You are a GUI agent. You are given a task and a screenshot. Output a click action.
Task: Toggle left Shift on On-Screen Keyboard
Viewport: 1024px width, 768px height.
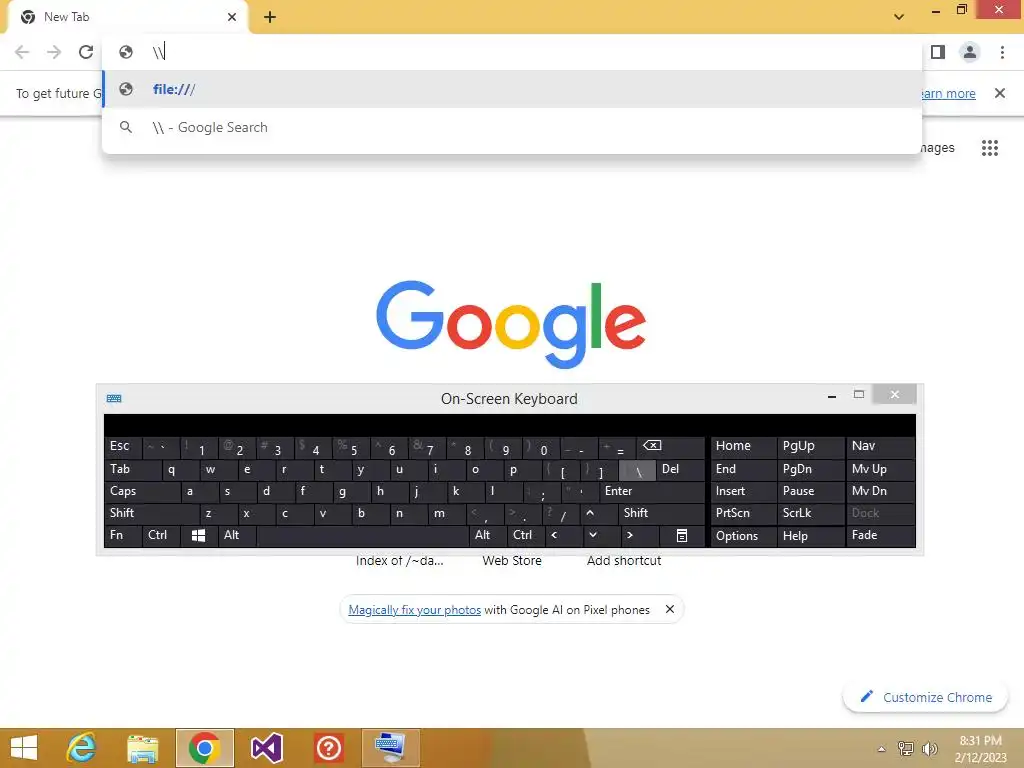point(152,513)
